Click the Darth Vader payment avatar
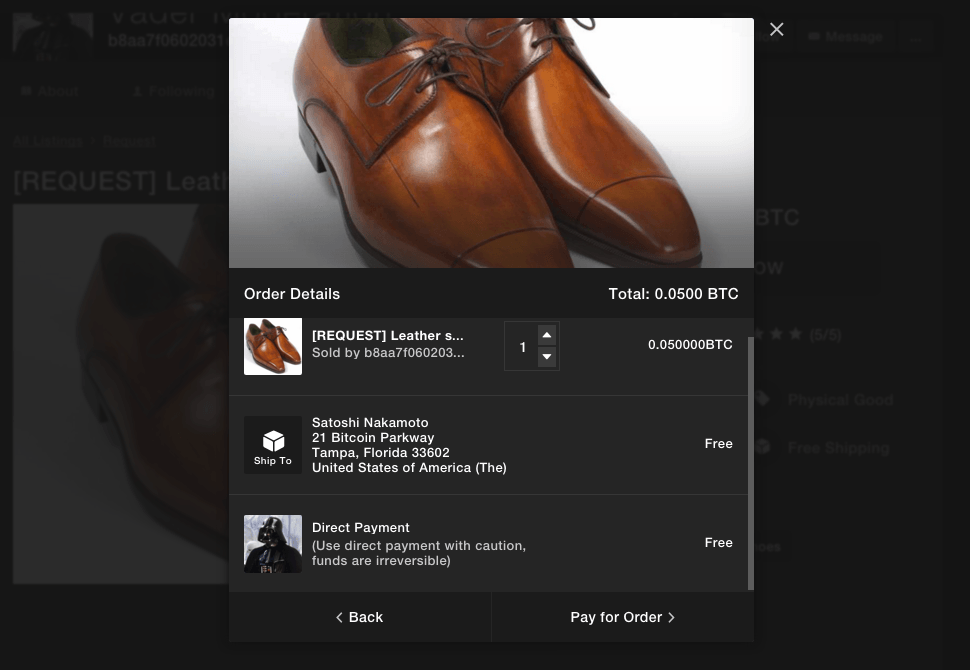This screenshot has width=970, height=670. pyautogui.click(x=273, y=544)
